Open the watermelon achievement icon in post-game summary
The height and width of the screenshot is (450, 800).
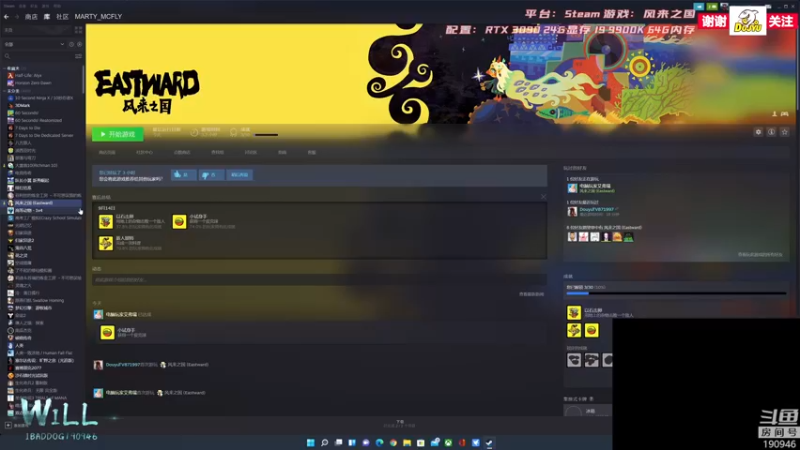tap(179, 221)
